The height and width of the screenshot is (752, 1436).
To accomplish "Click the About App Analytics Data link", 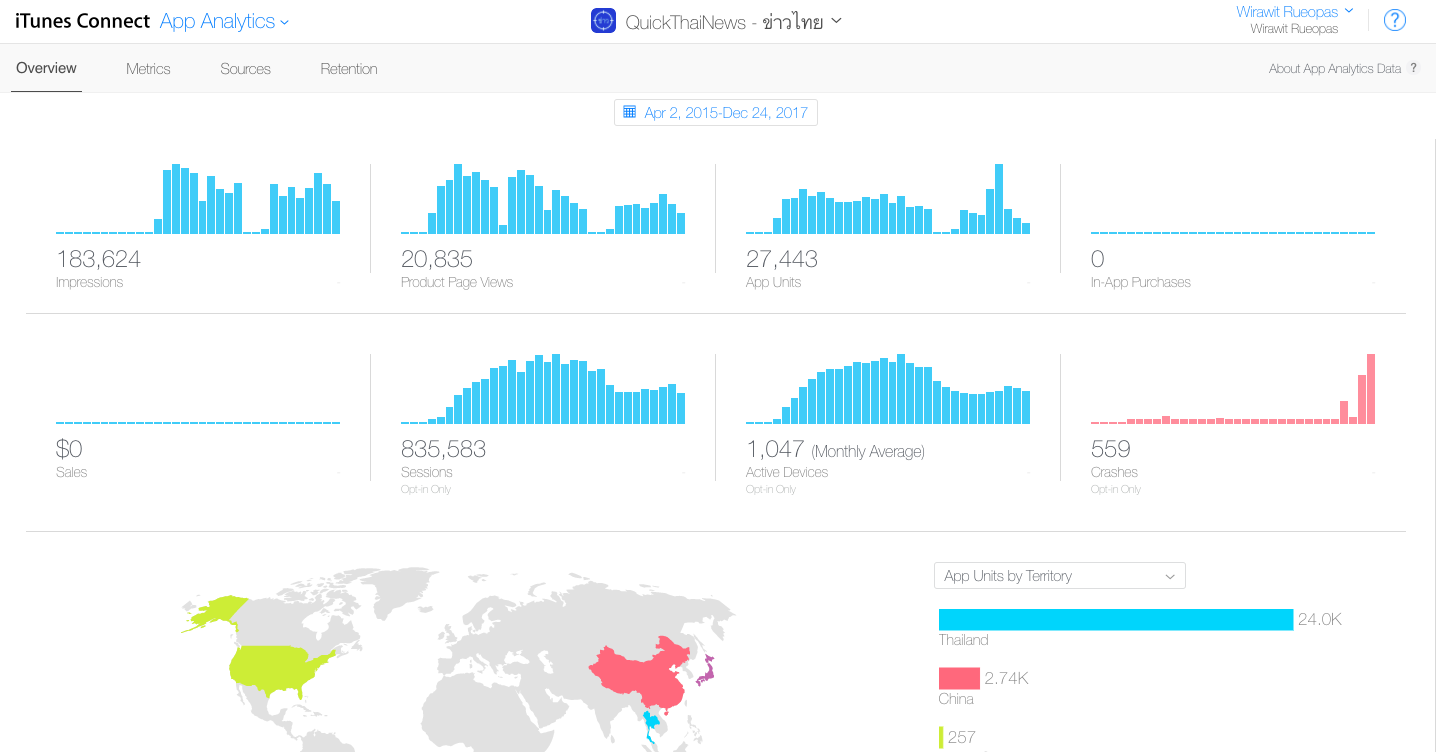I will (1335, 69).
